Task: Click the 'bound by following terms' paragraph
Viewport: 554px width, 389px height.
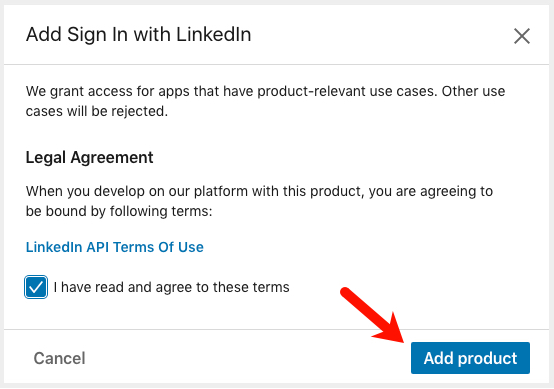Action: pos(259,201)
